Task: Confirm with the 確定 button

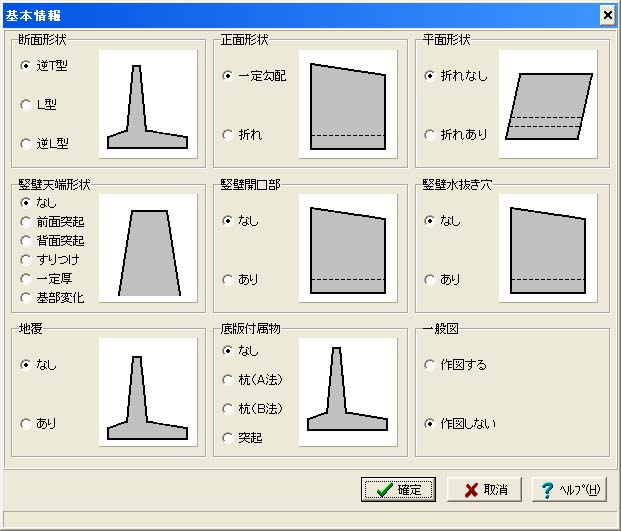Action: [398, 490]
